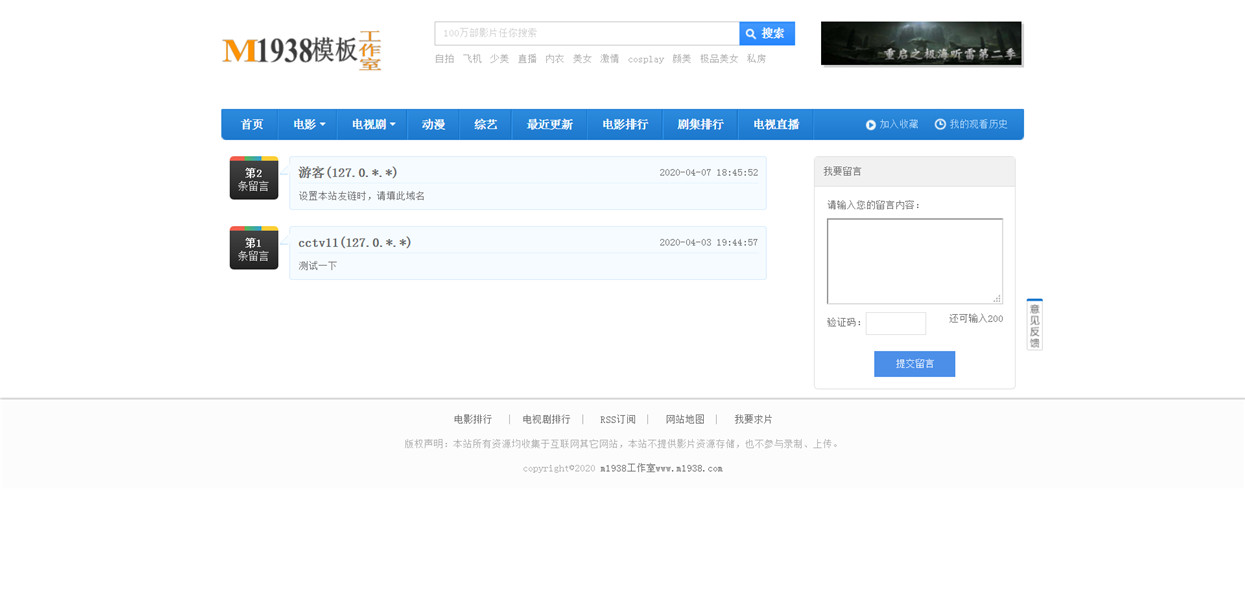Viewport: 1245px width, 593px height.
Task: Click the 加入收藏 play-circle icon
Action: click(871, 125)
